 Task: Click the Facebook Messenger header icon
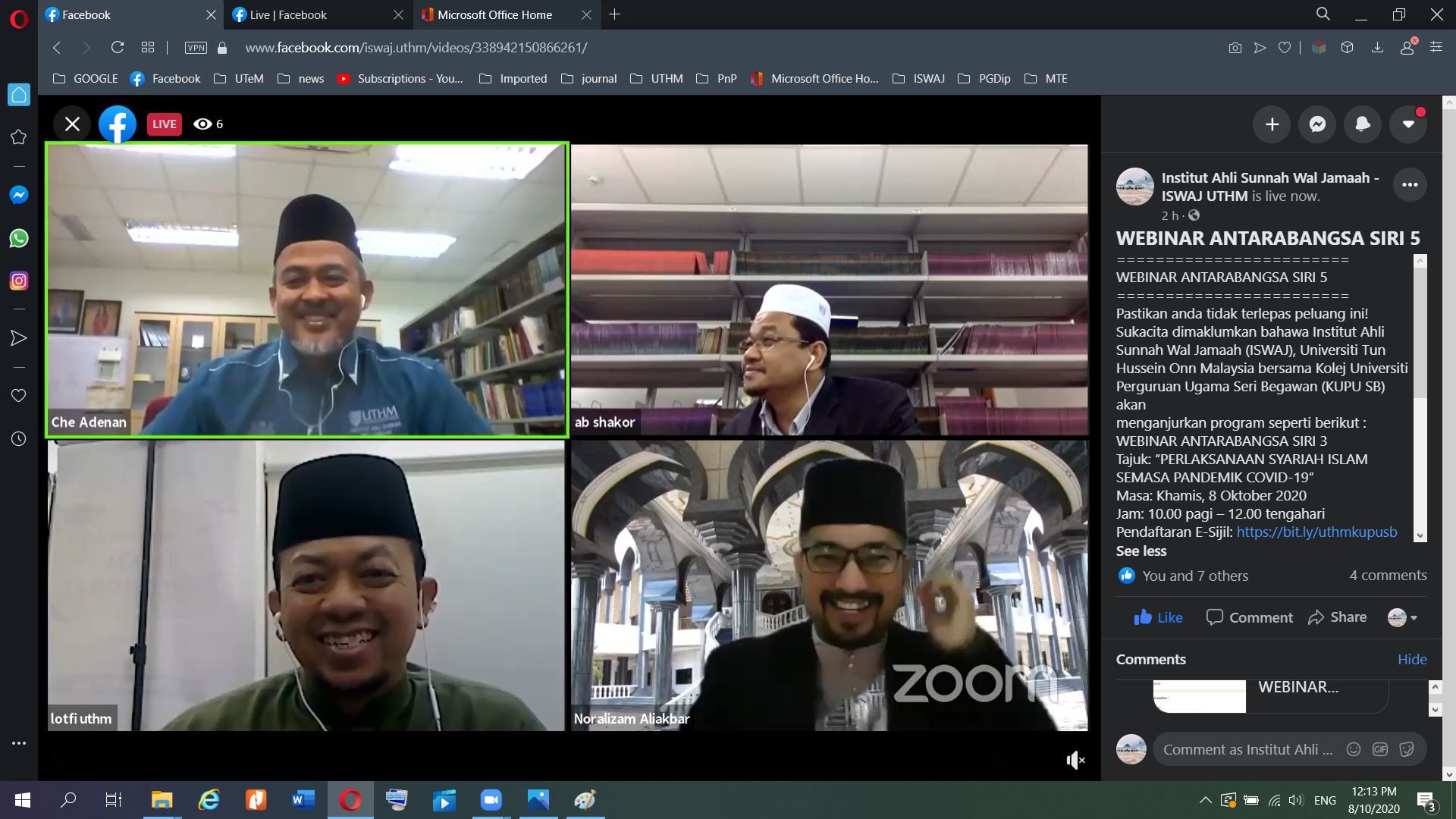coord(1317,124)
